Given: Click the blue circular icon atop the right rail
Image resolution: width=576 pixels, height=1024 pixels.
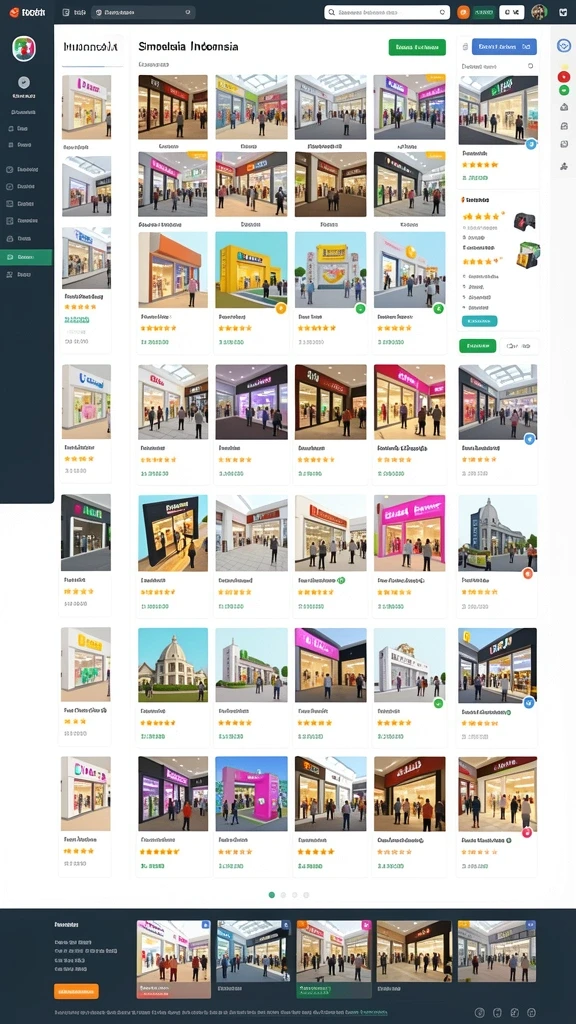Looking at the screenshot, I should 563,46.
